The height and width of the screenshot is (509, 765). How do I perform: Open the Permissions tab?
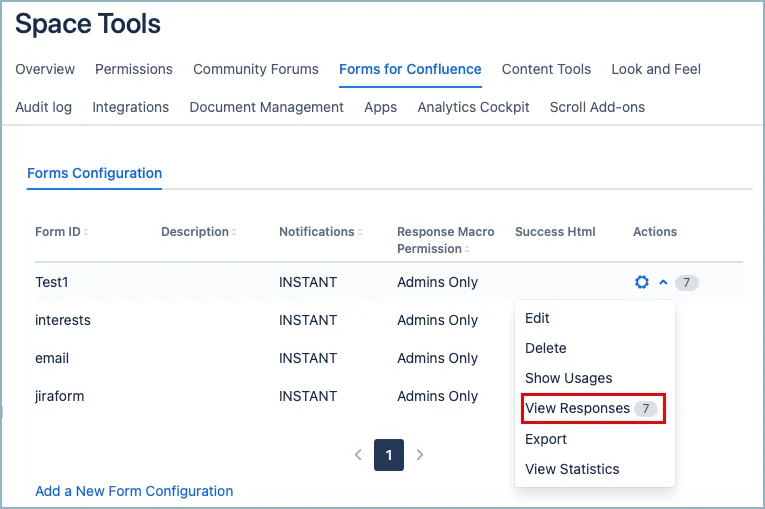click(x=134, y=69)
